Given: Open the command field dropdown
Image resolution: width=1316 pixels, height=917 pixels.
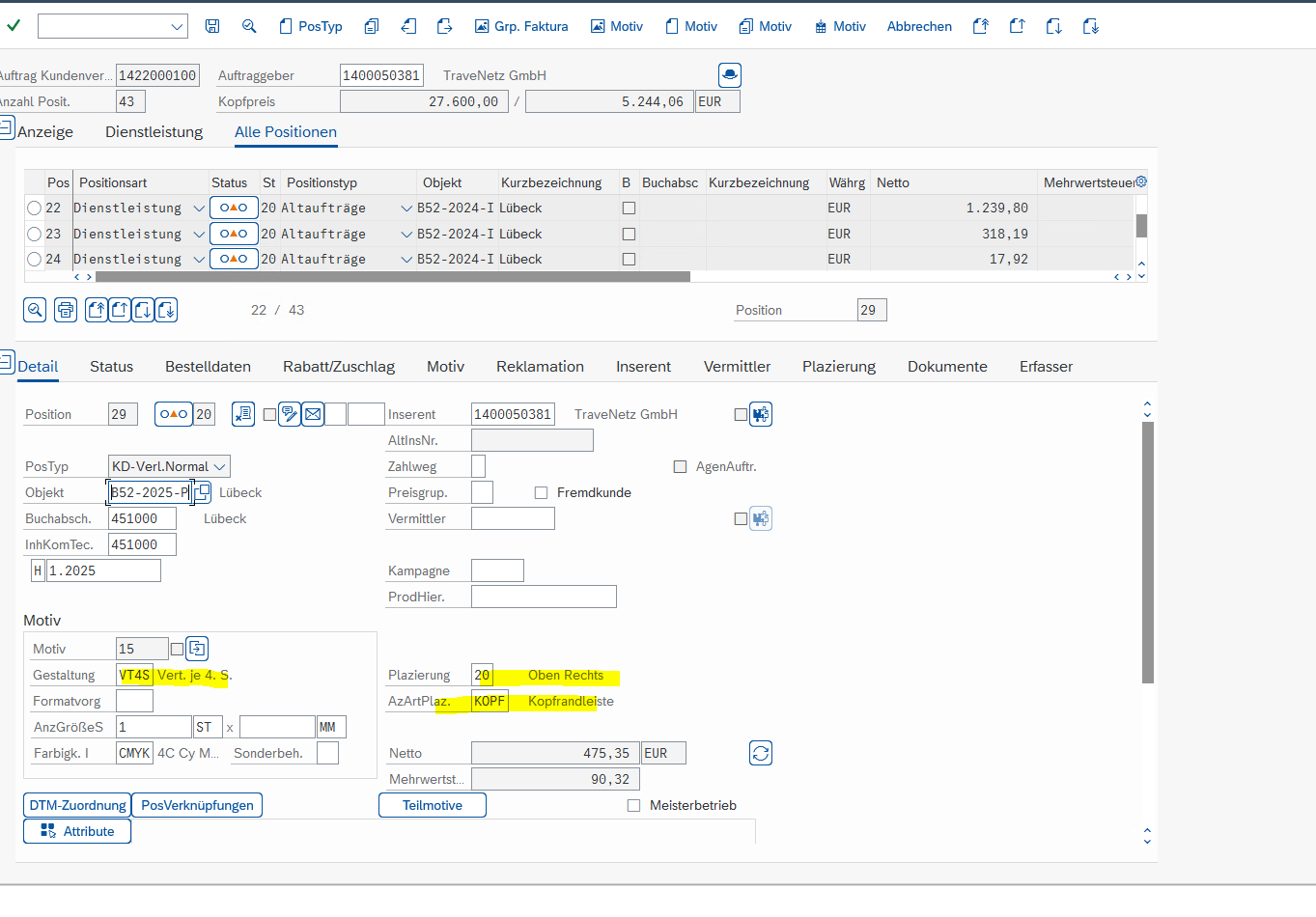Looking at the screenshot, I should [177, 26].
